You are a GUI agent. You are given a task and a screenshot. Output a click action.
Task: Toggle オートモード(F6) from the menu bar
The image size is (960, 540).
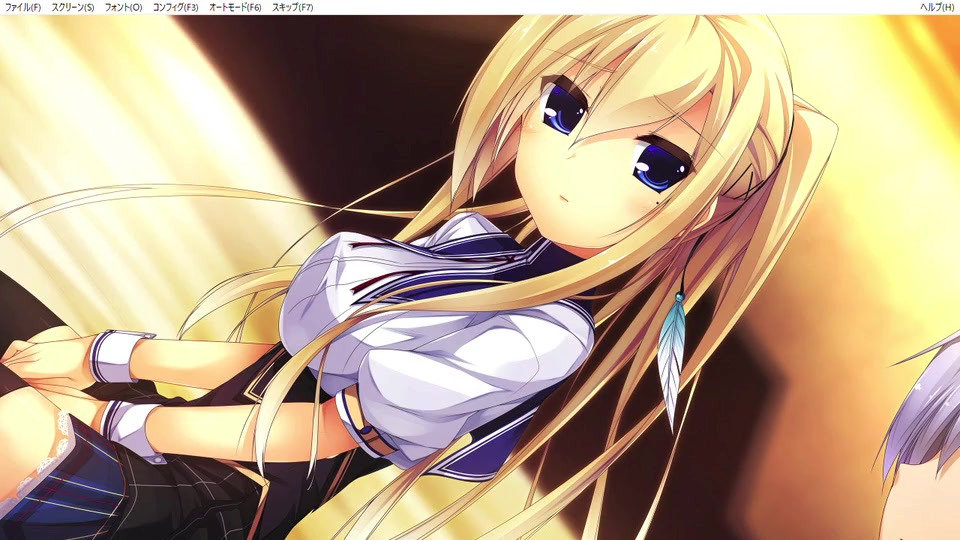coord(235,7)
